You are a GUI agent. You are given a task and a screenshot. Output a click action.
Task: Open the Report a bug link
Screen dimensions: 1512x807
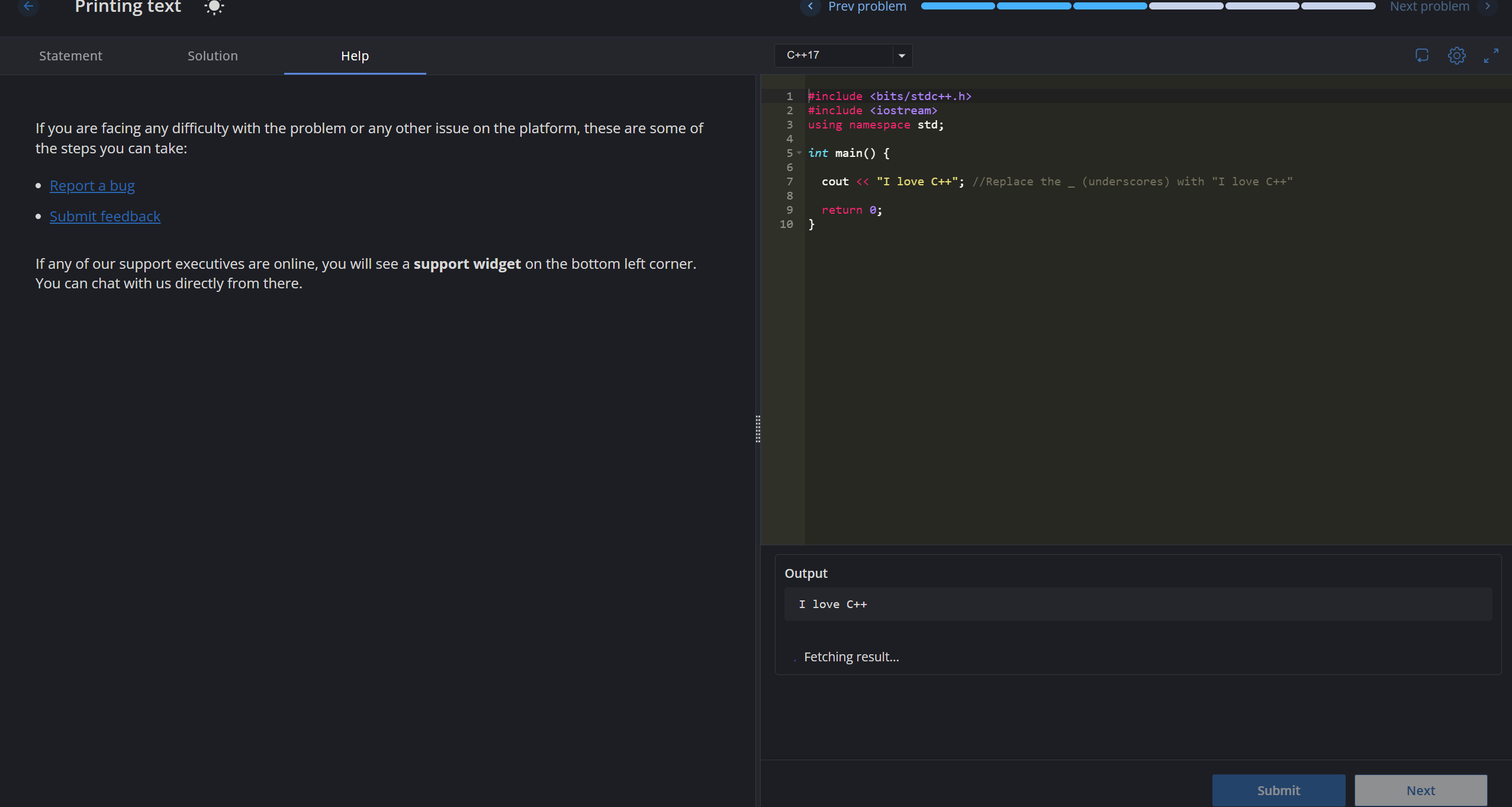92,185
